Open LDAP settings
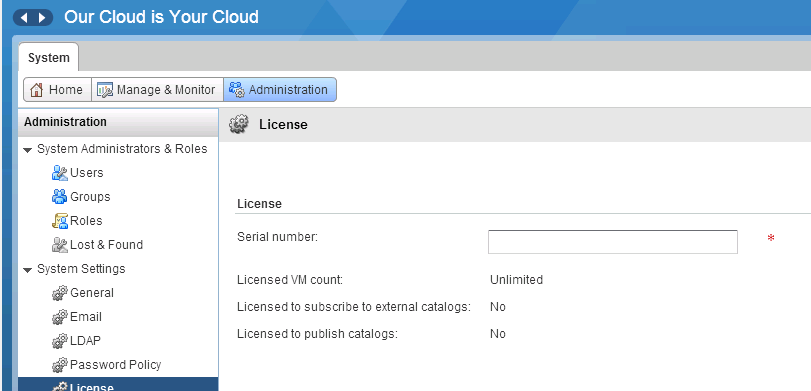 [85, 340]
